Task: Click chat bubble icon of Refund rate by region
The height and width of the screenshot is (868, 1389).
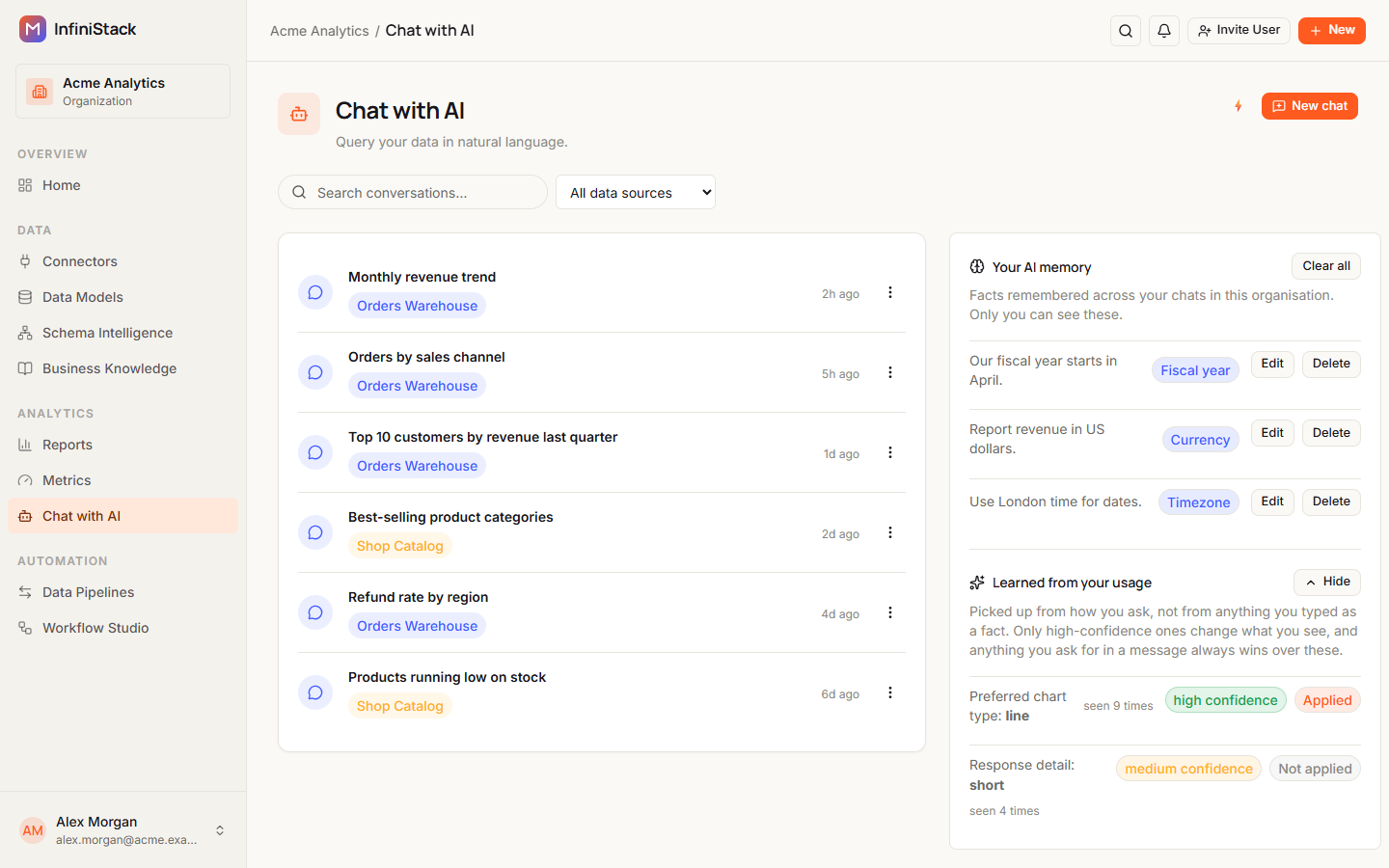Action: 315,612
